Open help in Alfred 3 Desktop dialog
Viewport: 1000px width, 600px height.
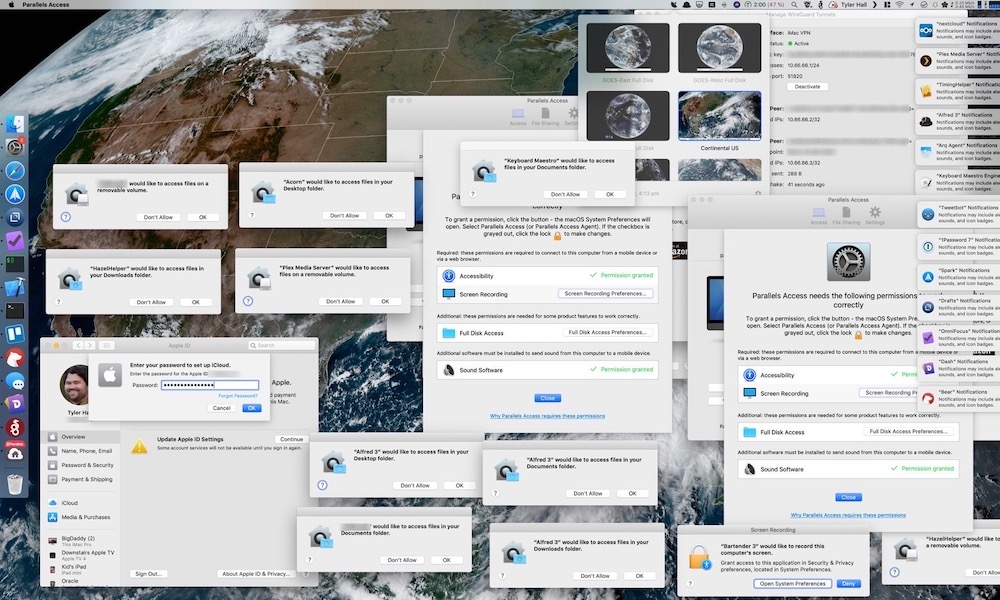click(x=323, y=485)
